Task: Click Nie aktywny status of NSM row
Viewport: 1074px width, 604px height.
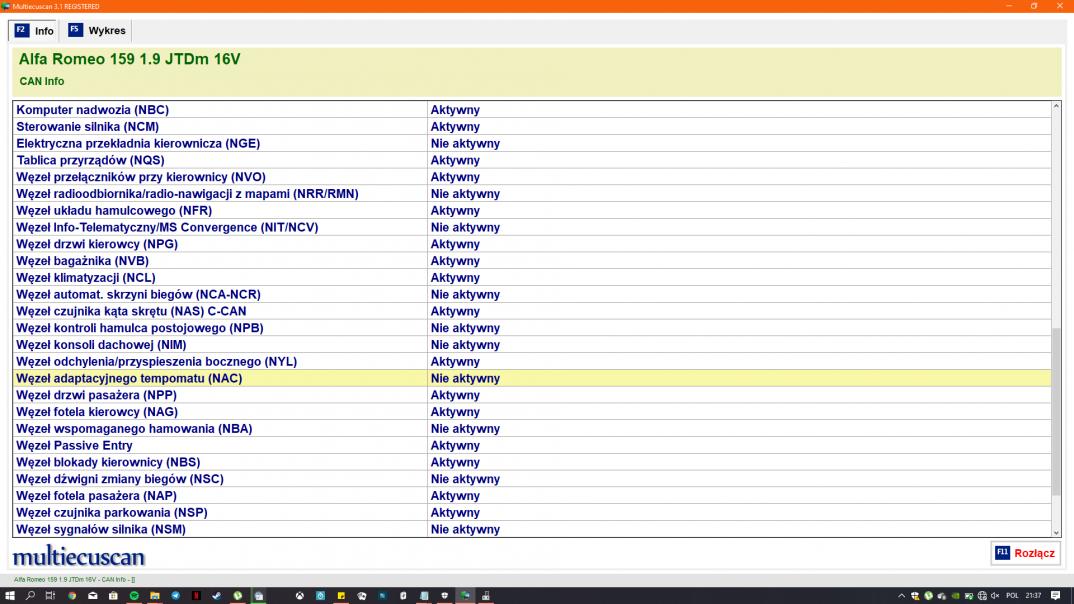Action: point(465,529)
